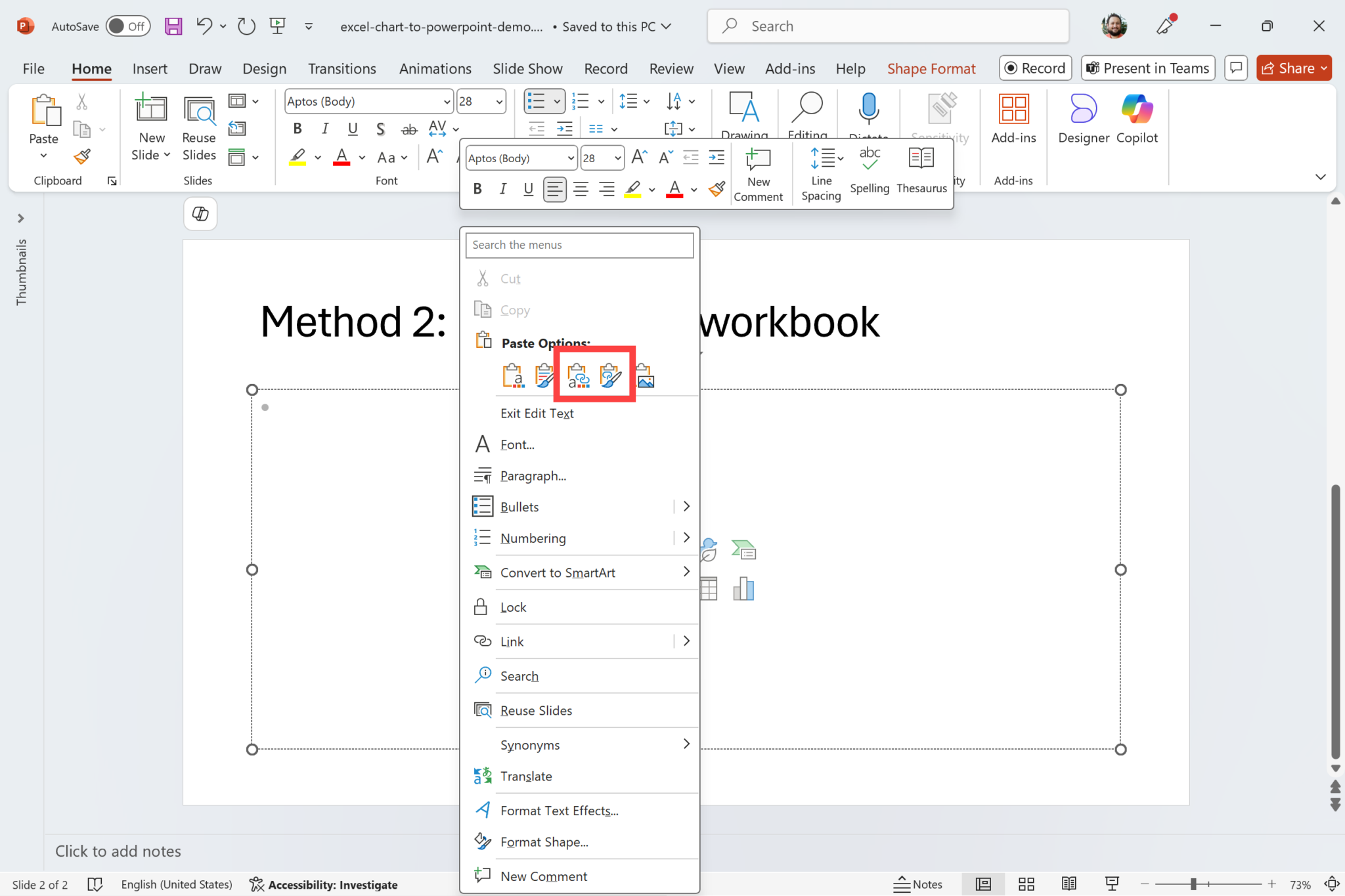The image size is (1345, 896).
Task: Expand the Bullets submenu arrow
Action: [x=686, y=506]
